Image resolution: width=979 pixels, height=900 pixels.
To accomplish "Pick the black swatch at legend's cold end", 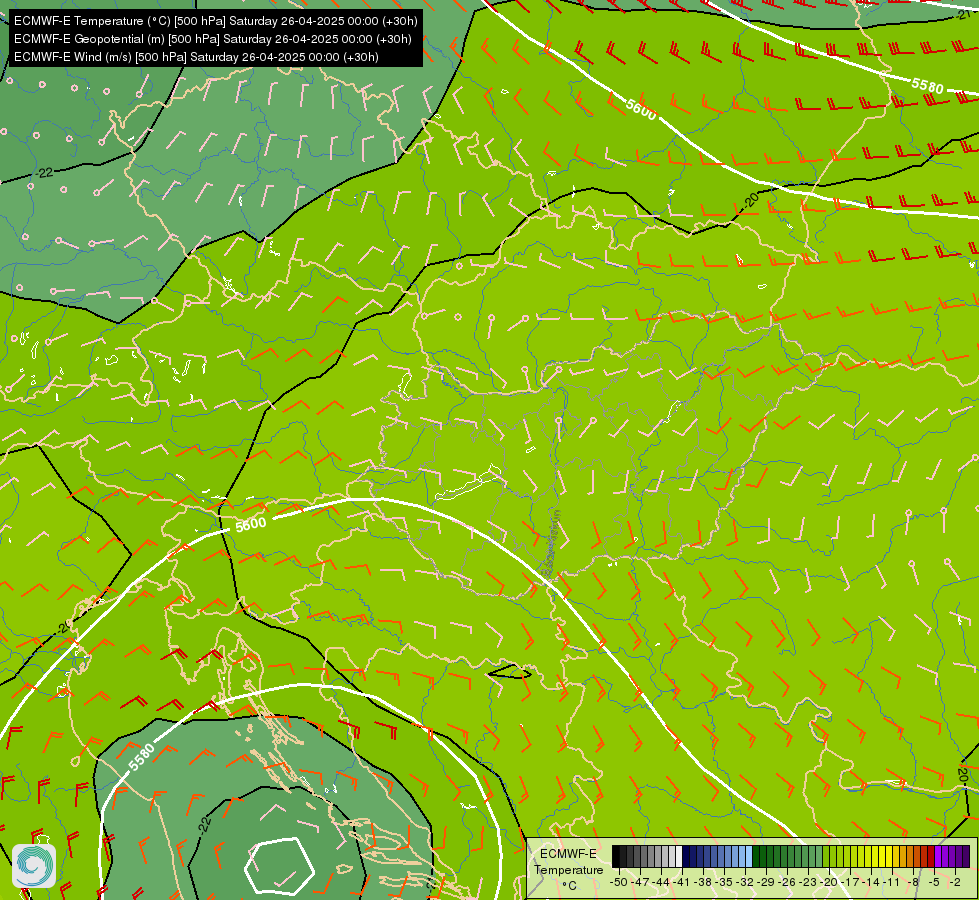I will (616, 856).
